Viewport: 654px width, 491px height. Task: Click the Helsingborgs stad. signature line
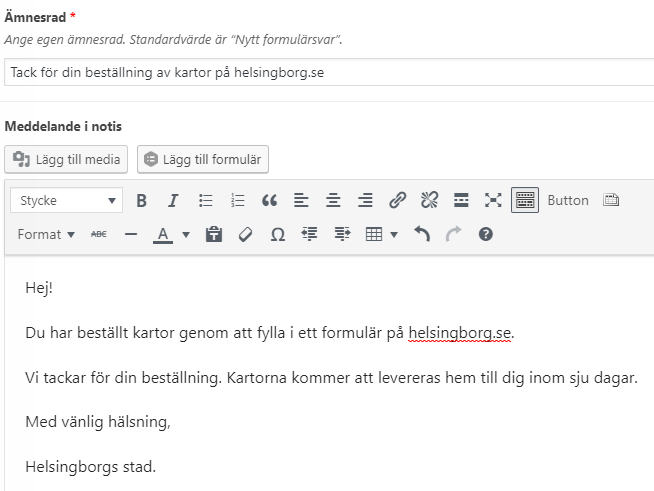[x=91, y=467]
